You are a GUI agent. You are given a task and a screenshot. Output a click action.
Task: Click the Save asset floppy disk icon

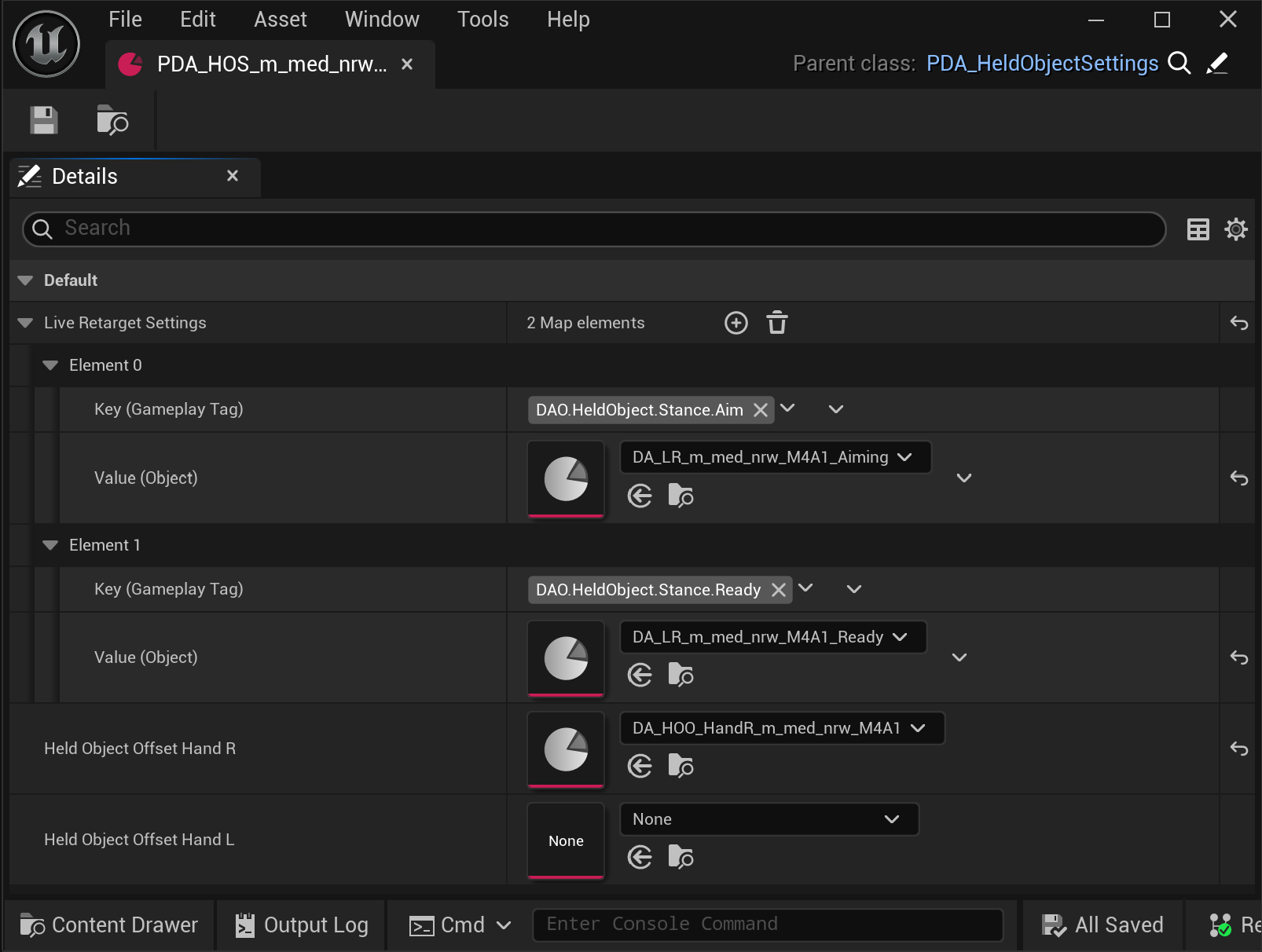pos(44,120)
